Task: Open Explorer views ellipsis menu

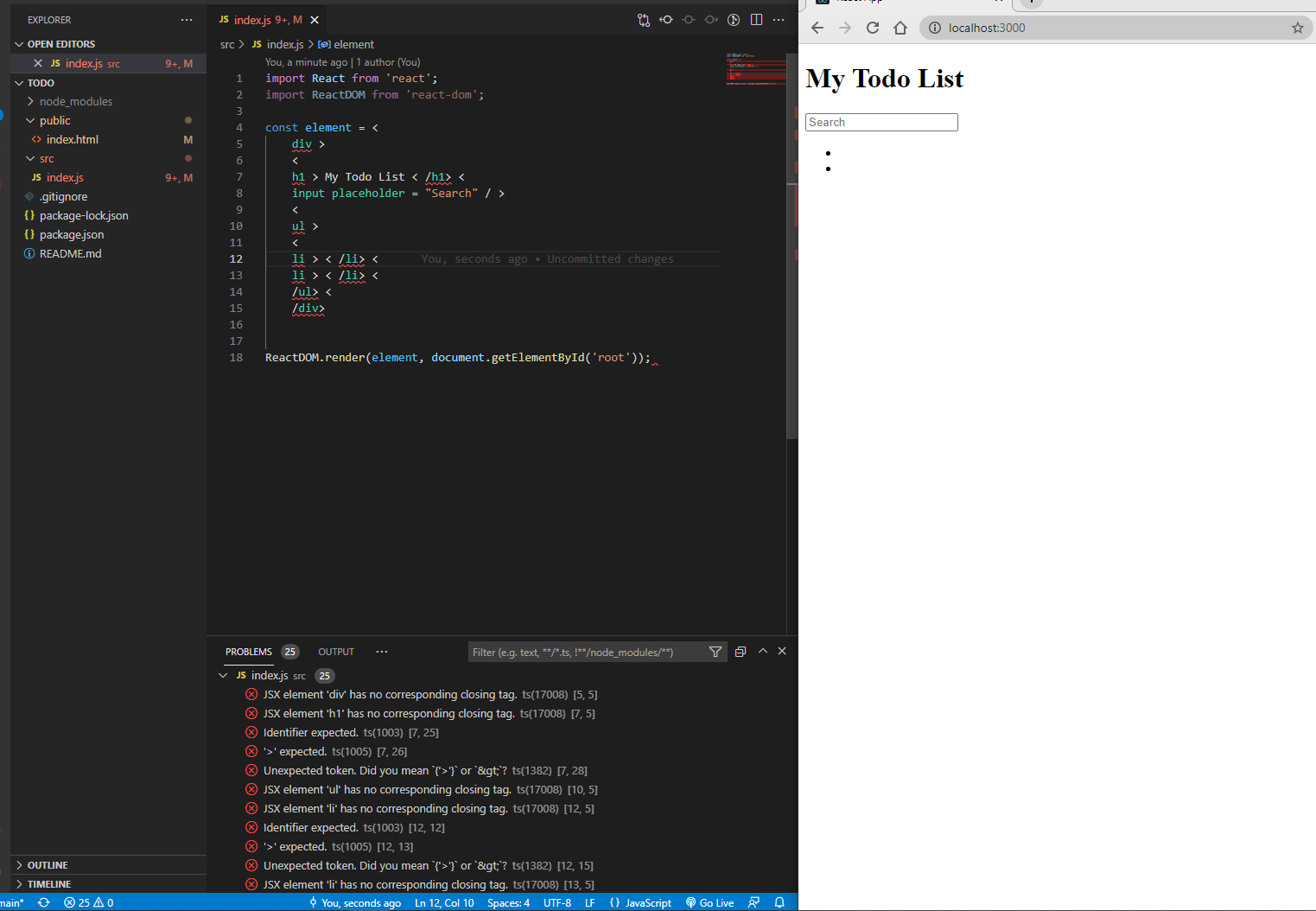Action: pyautogui.click(x=187, y=20)
